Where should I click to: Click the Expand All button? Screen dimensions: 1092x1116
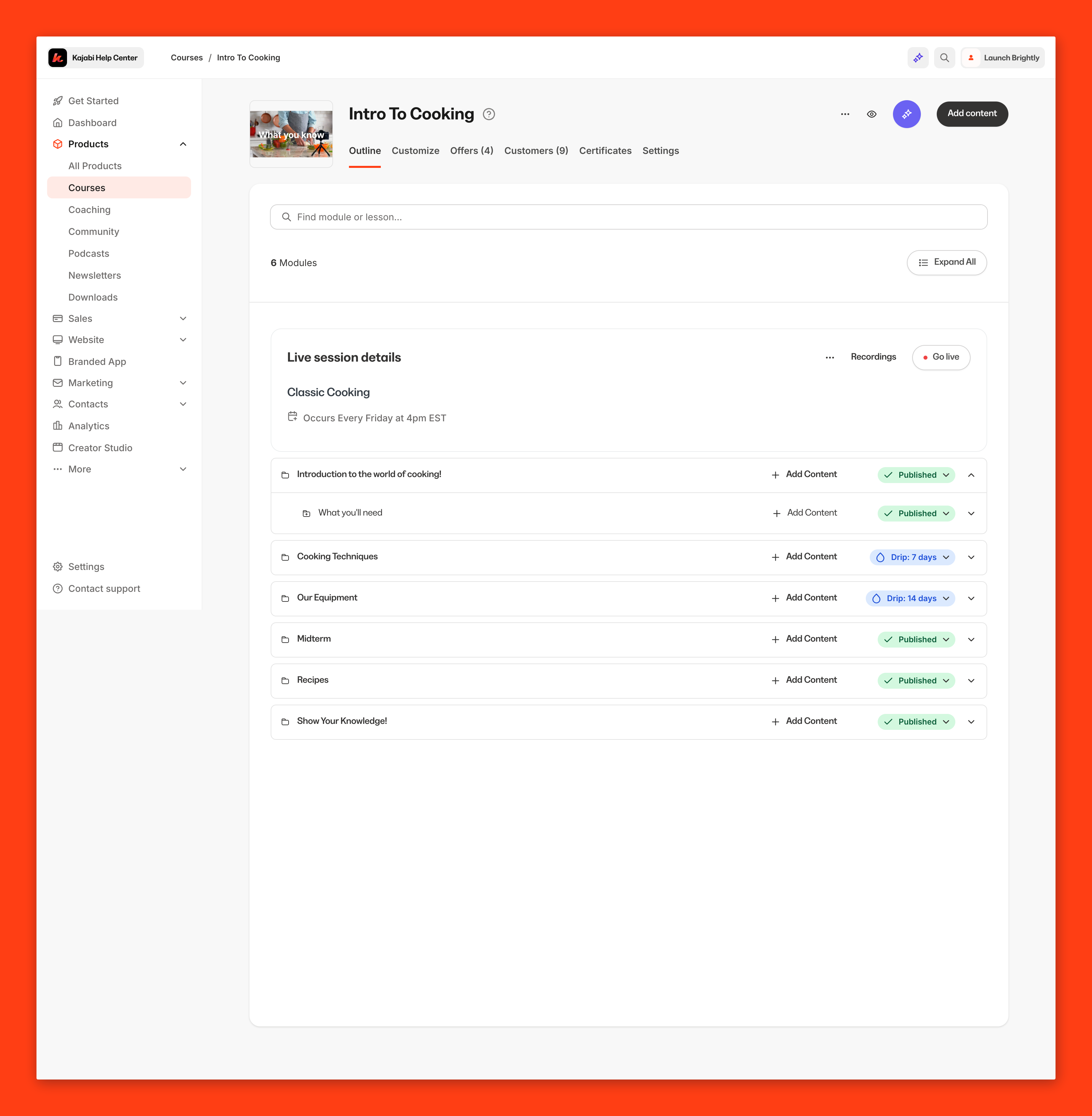[x=946, y=263]
